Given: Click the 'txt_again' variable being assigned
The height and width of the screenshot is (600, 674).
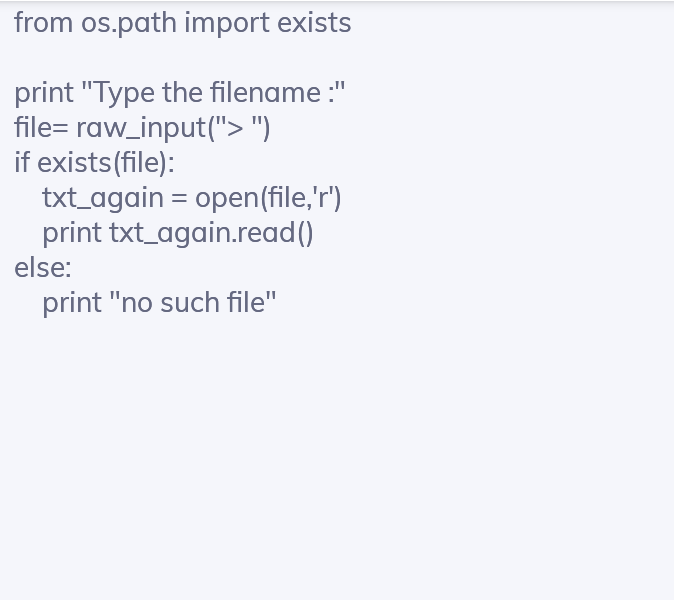Looking at the screenshot, I should click(x=102, y=198).
